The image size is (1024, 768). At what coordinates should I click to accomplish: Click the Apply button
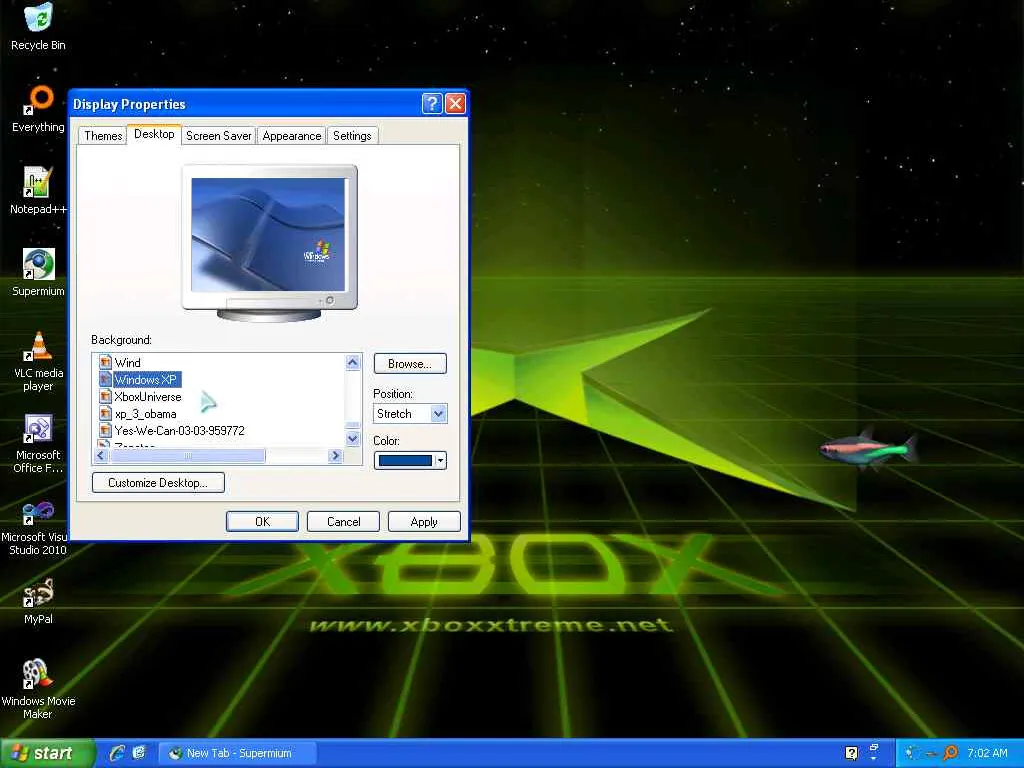(x=424, y=521)
